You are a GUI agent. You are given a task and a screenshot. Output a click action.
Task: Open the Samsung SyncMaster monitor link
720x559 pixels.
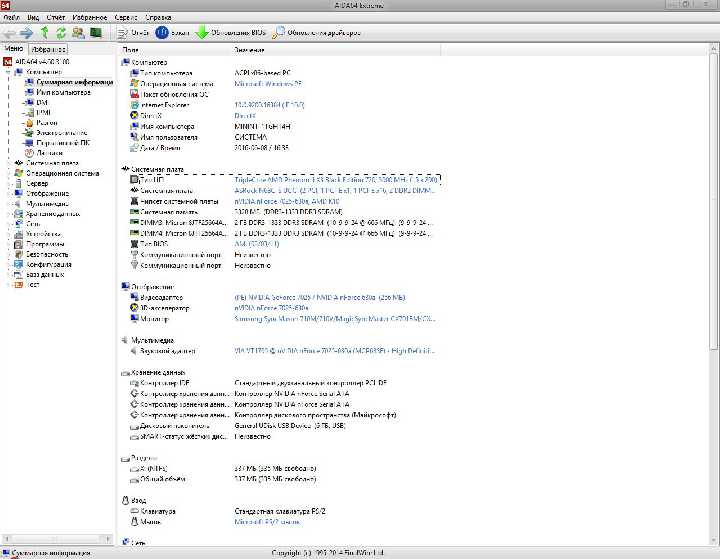(334, 319)
